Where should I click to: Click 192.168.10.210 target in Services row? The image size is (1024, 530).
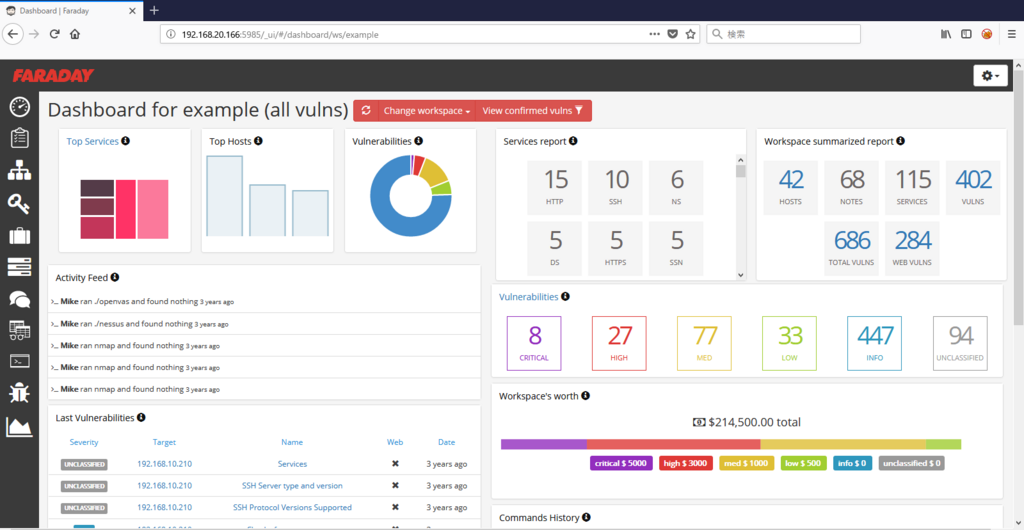click(x=165, y=463)
